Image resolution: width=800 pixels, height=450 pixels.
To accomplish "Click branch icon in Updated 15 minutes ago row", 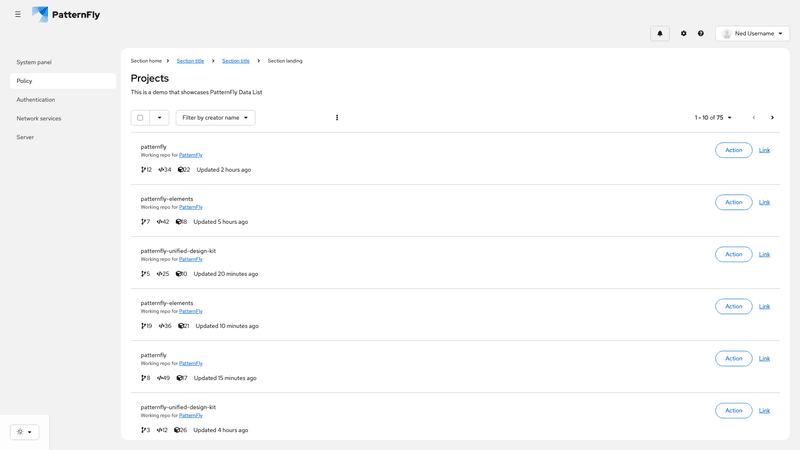I will (143, 378).
